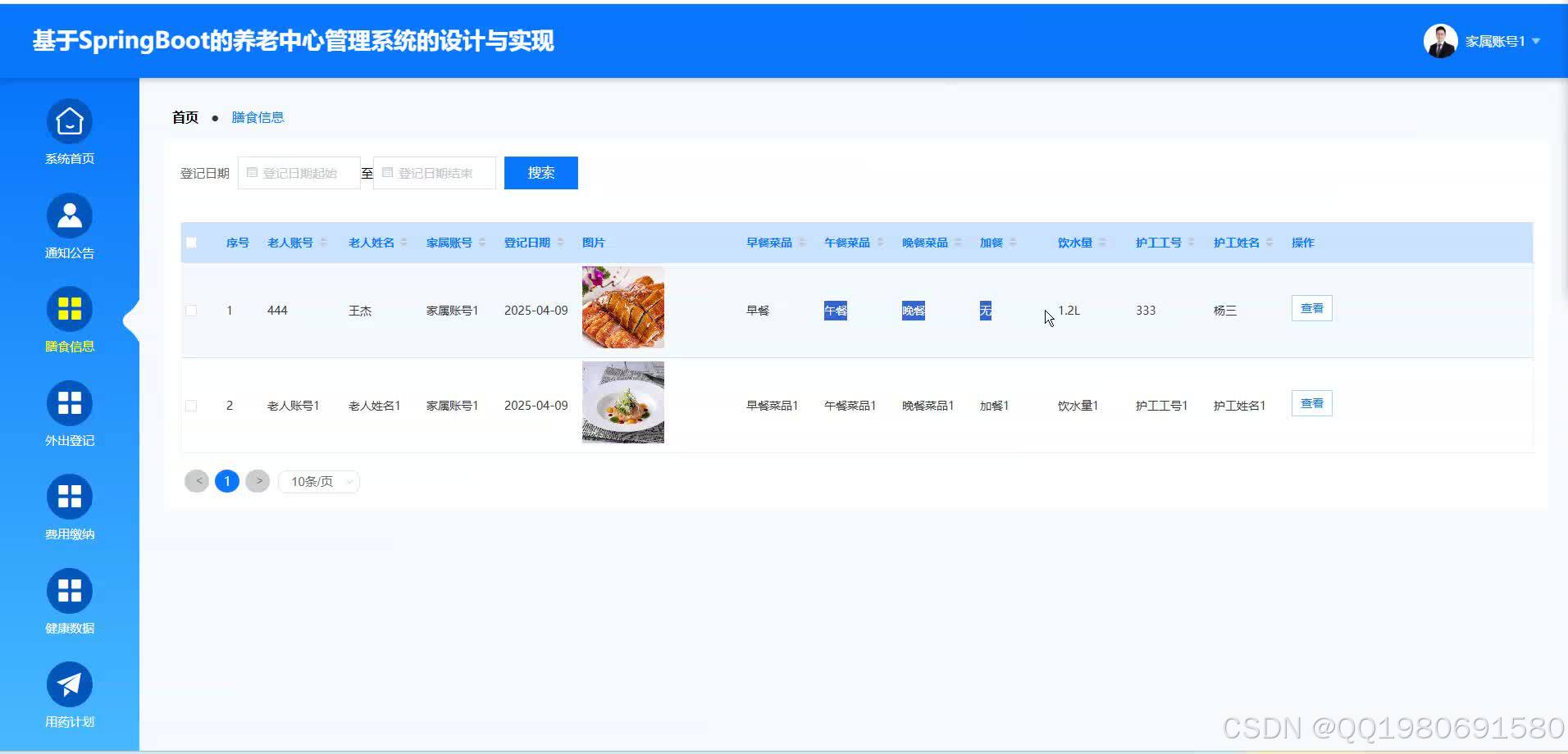Check the row checkbox for 王杰
Image resolution: width=1568 pixels, height=754 pixels.
point(191,310)
